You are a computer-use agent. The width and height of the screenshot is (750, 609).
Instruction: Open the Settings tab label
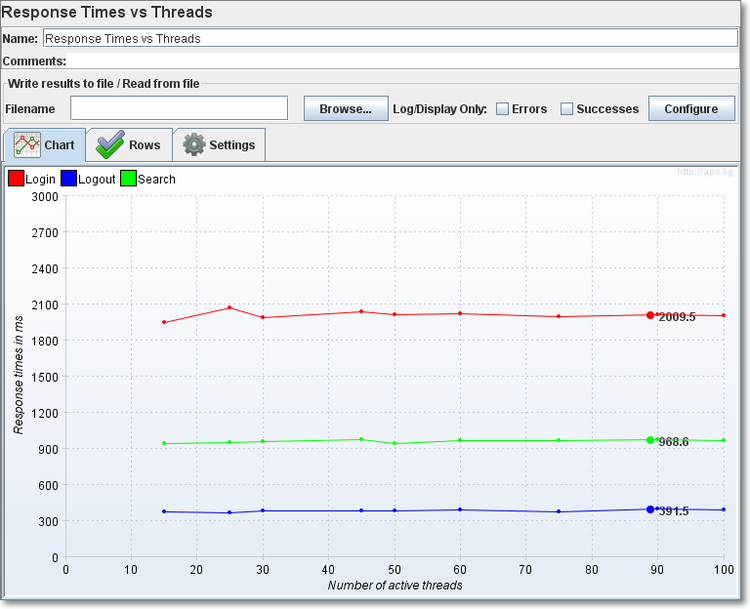(232, 145)
